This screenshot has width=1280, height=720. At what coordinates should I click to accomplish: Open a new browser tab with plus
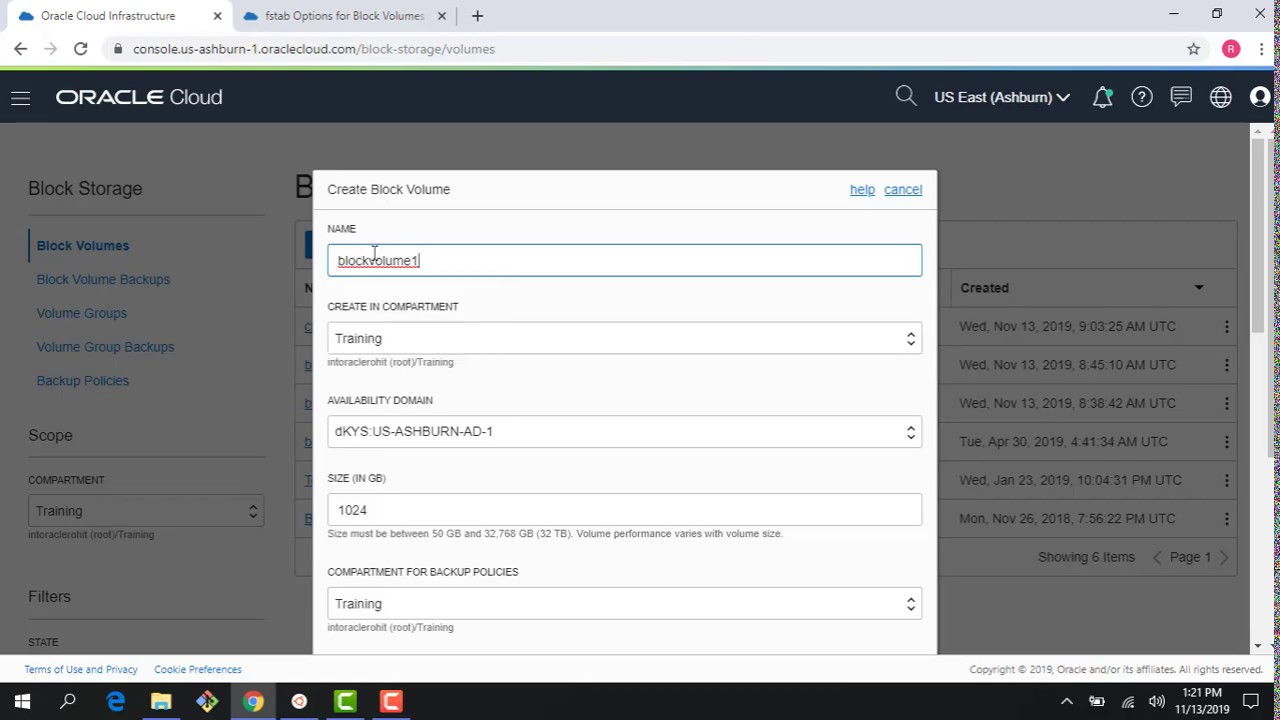(x=477, y=16)
